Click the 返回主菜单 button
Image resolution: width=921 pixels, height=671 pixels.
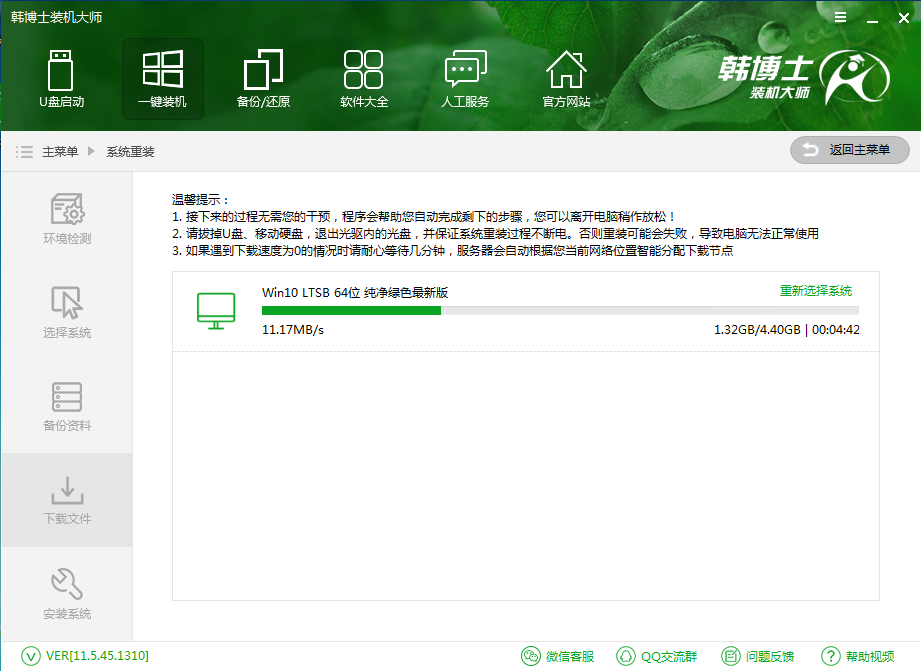[848, 150]
